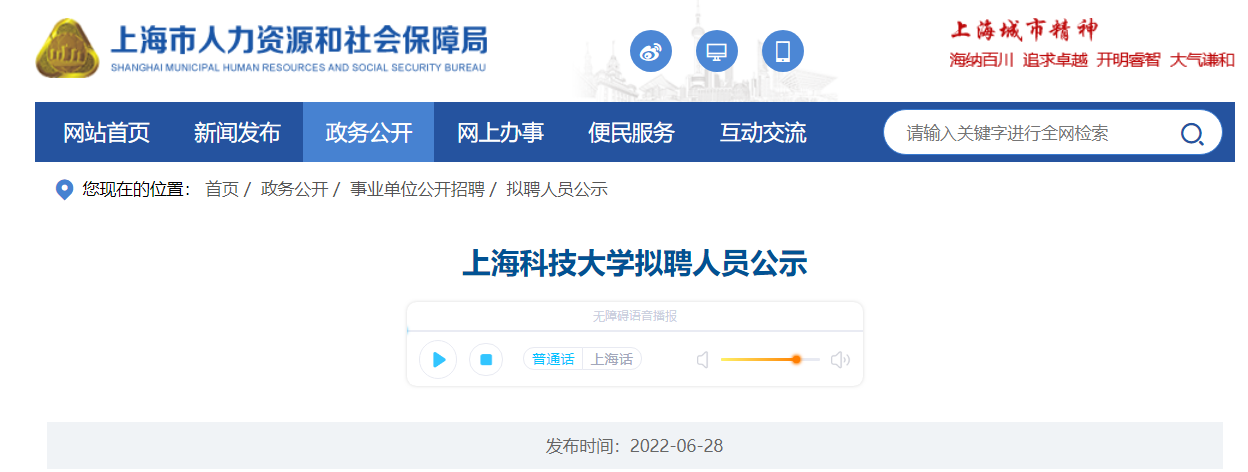Open the 网站首页 menu
Viewport: 1248px width, 472px height.
pyautogui.click(x=106, y=133)
